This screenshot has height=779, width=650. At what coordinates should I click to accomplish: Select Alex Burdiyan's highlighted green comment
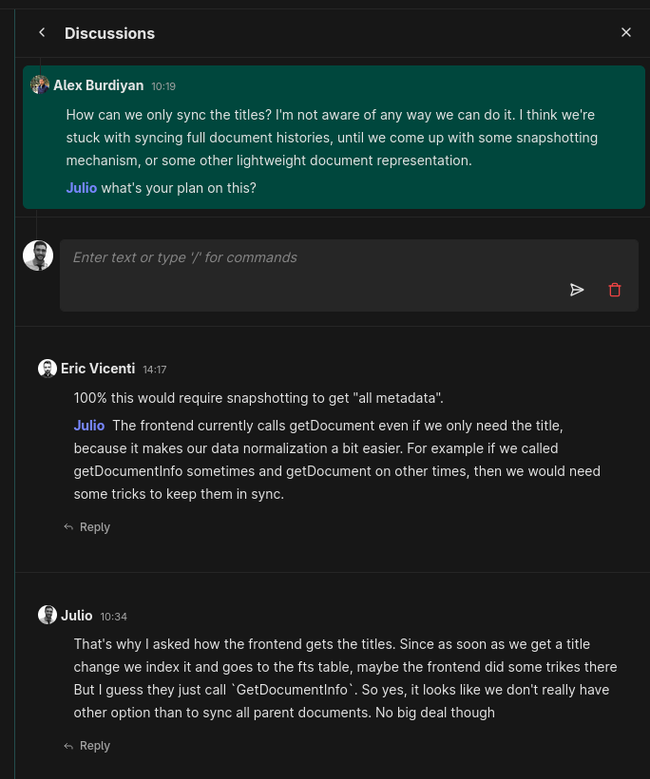pyautogui.click(x=400, y=137)
